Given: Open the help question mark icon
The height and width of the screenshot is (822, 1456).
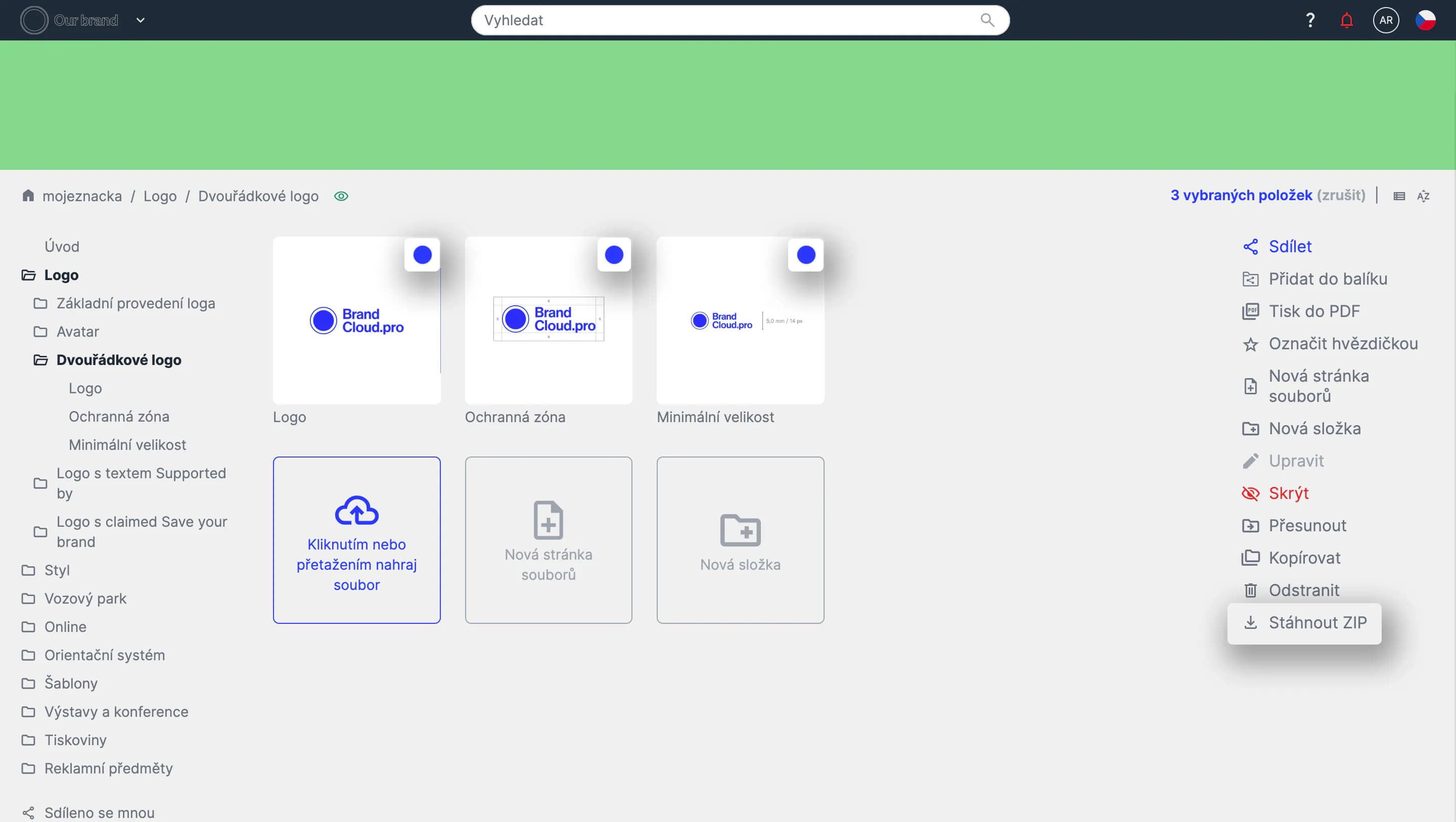Looking at the screenshot, I should click(1310, 20).
